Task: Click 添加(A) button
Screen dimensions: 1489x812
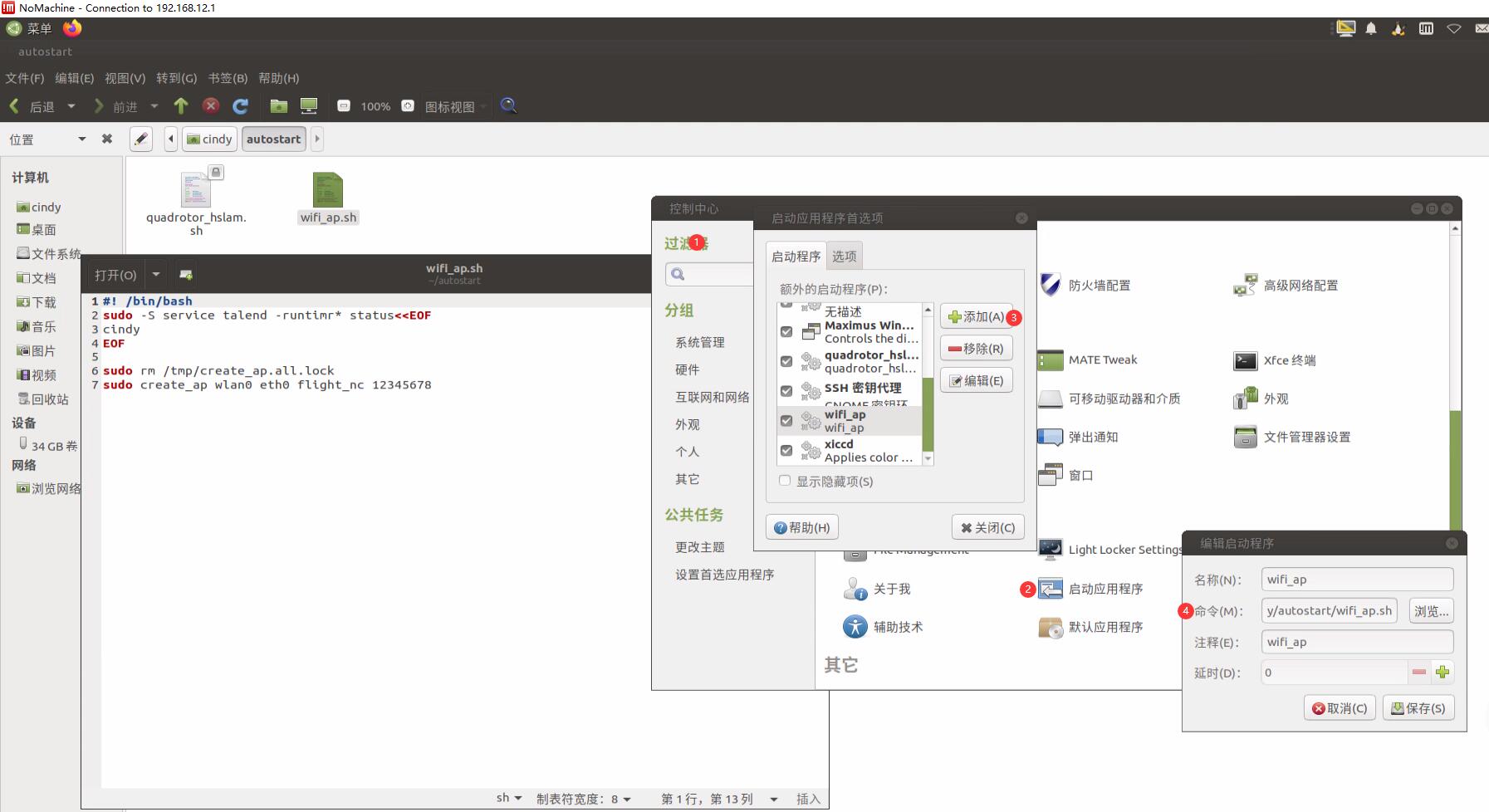Action: 977,316
